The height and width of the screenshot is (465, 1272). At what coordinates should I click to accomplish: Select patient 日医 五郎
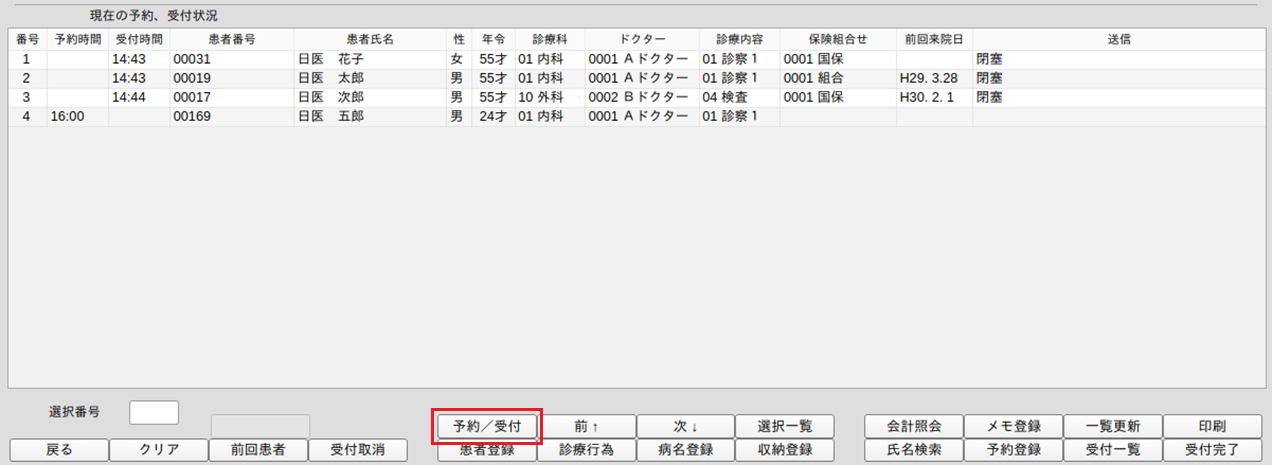click(x=330, y=116)
